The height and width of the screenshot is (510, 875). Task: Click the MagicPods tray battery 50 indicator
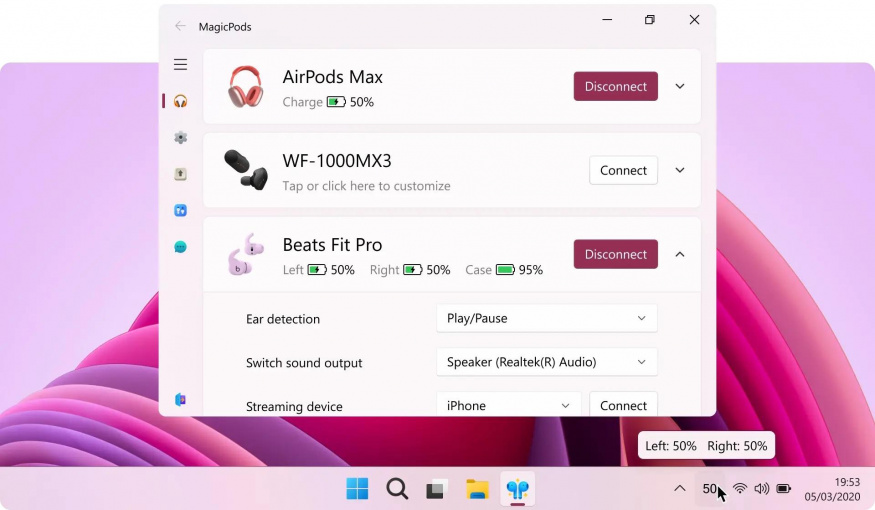709,489
